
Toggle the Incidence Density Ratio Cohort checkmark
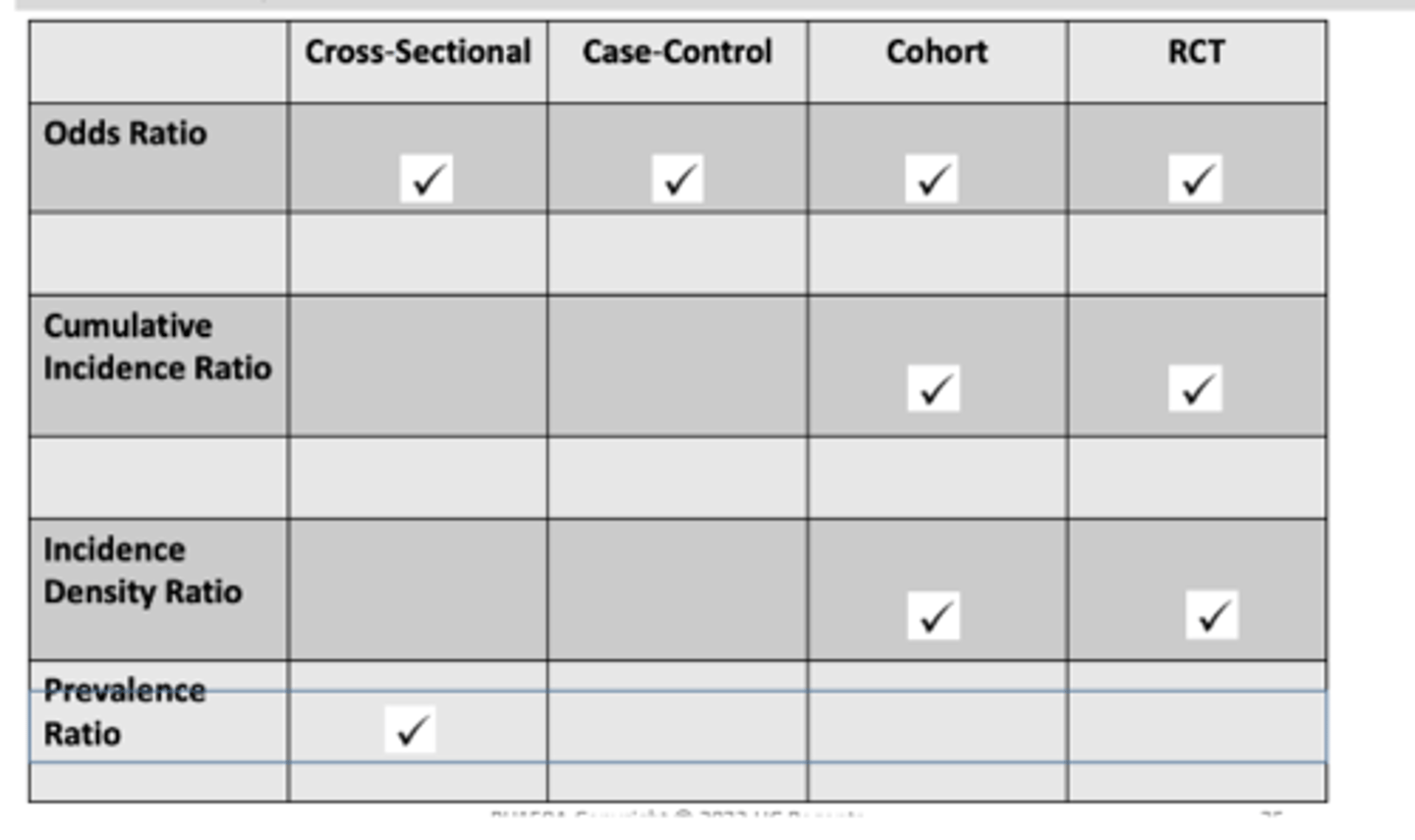pyautogui.click(x=933, y=616)
